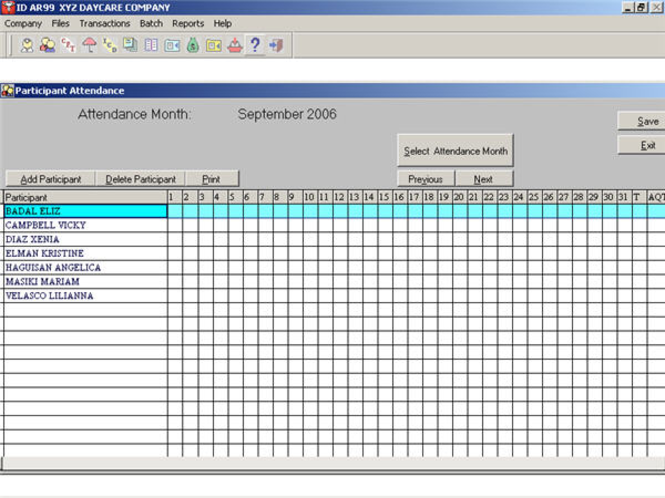Viewport: 665px width, 498px height.
Task: Select participant HAGUISAN ANGELICA
Action: point(86,267)
